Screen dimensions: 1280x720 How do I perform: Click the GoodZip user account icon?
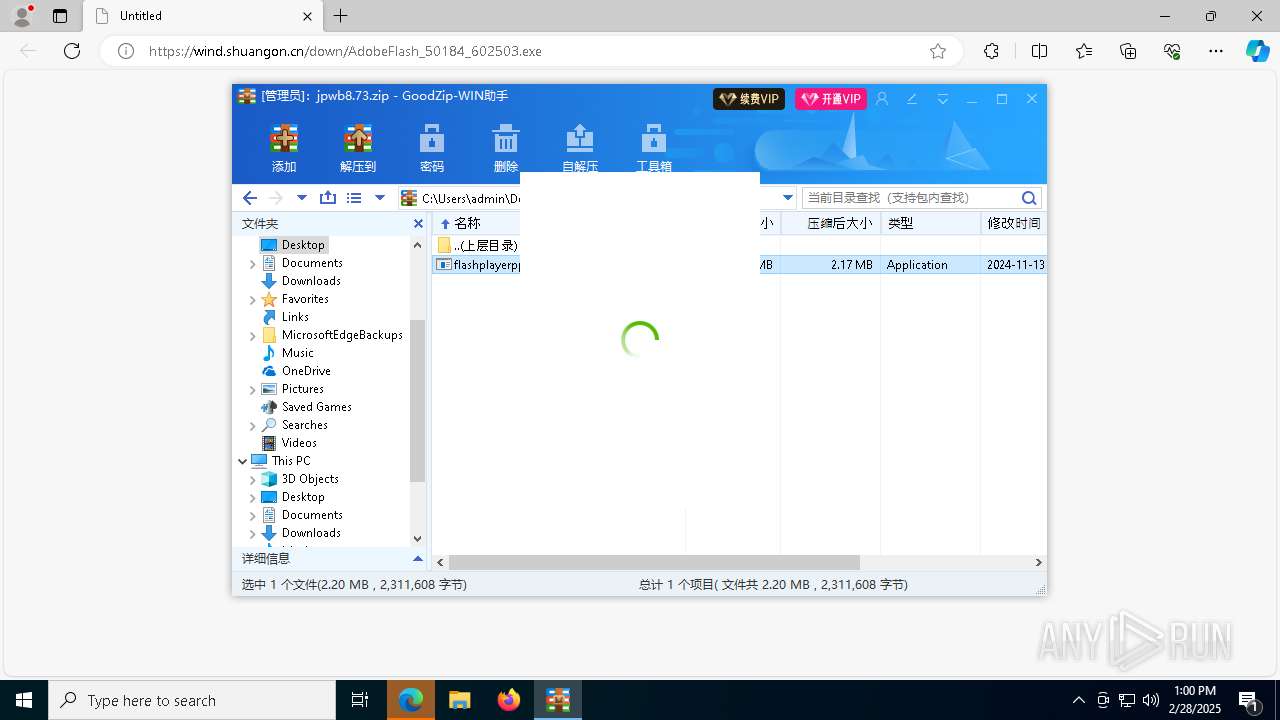[882, 99]
